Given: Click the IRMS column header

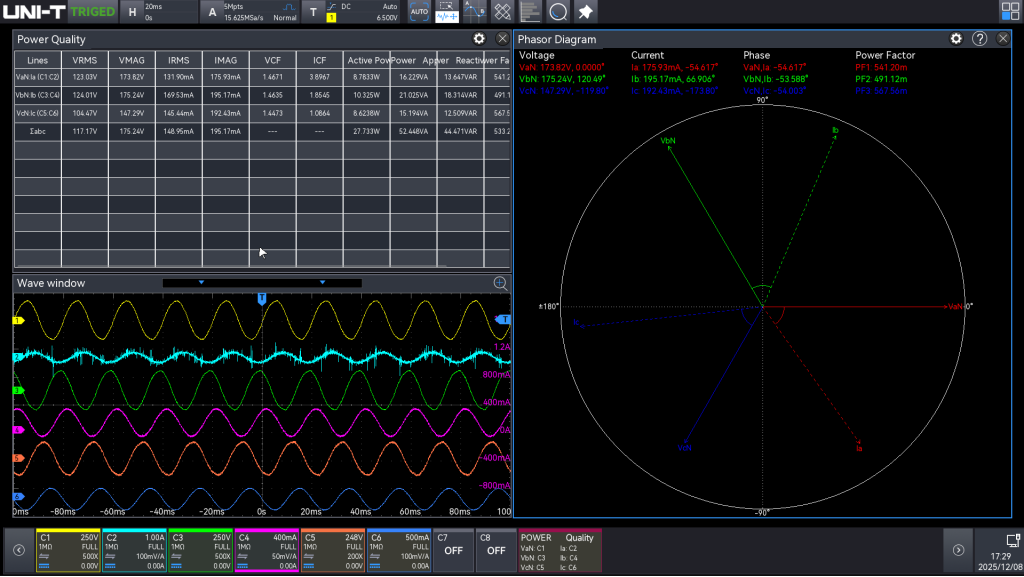Looking at the screenshot, I should (179, 60).
